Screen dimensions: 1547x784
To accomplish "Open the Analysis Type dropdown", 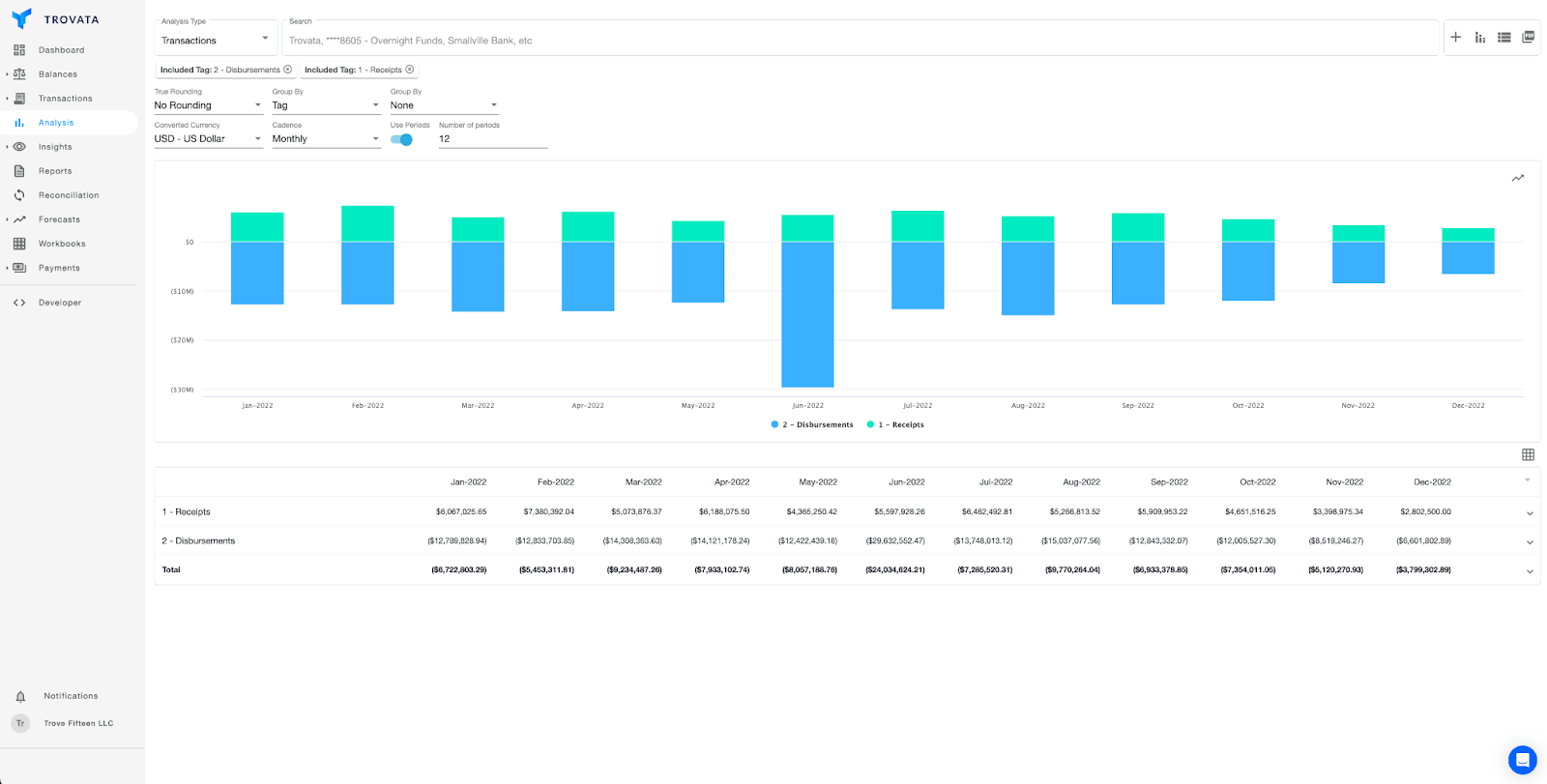I will tap(215, 40).
